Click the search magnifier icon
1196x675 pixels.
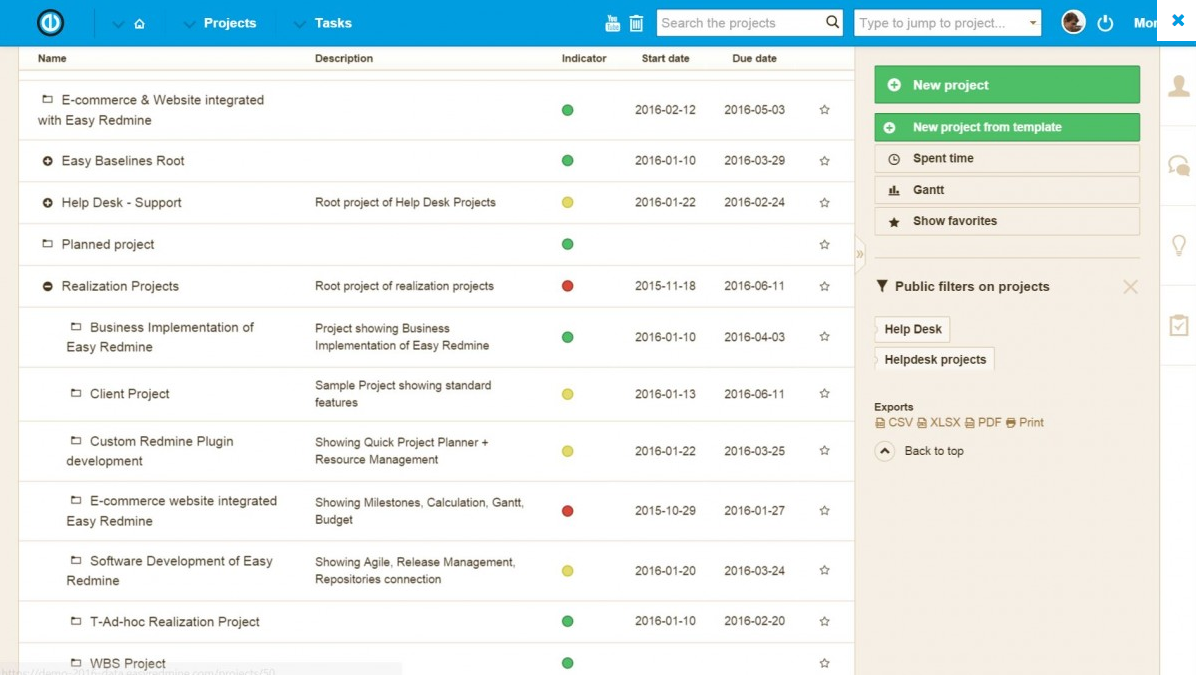832,22
